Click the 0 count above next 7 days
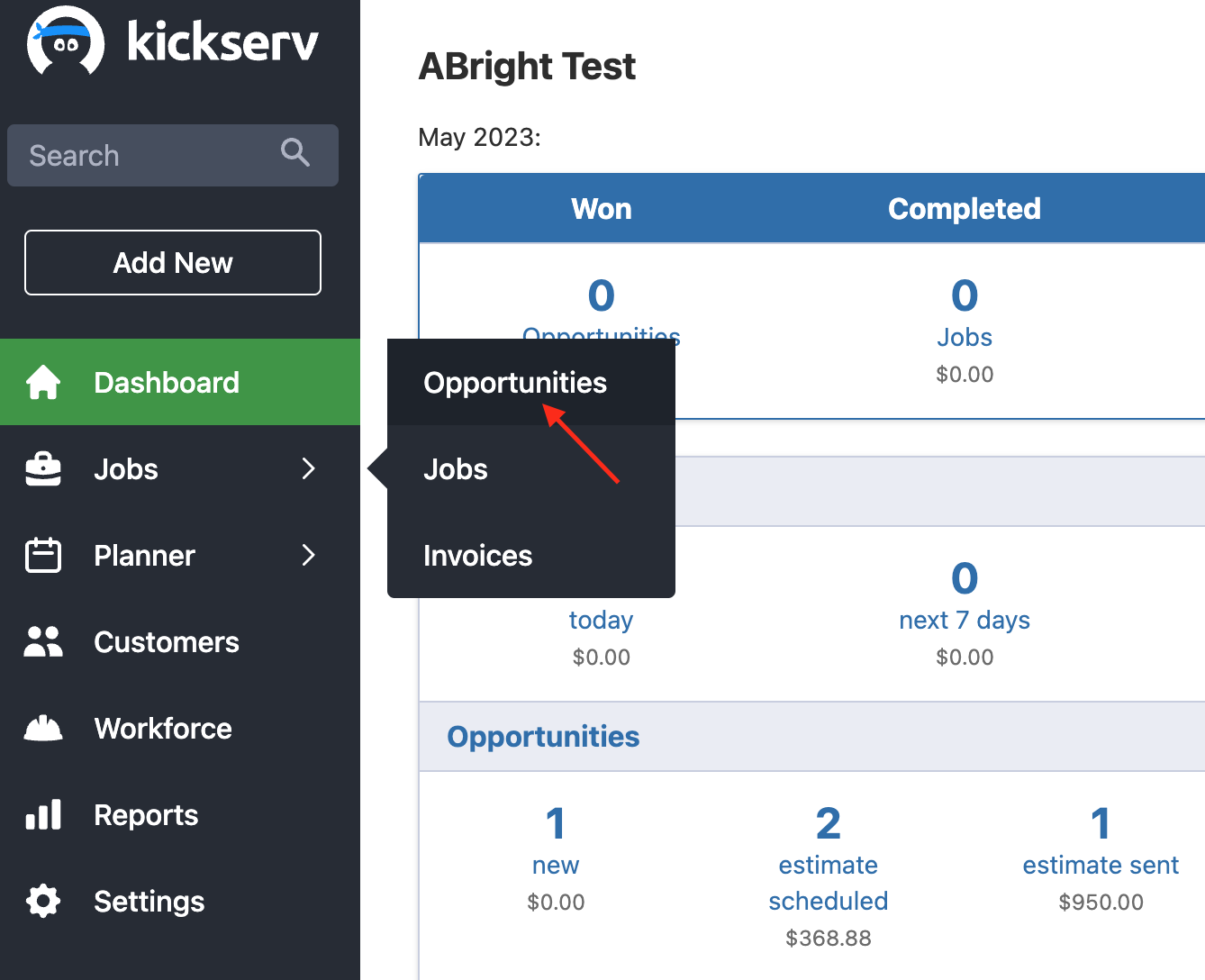Screen dimensions: 1205x980 965,578
